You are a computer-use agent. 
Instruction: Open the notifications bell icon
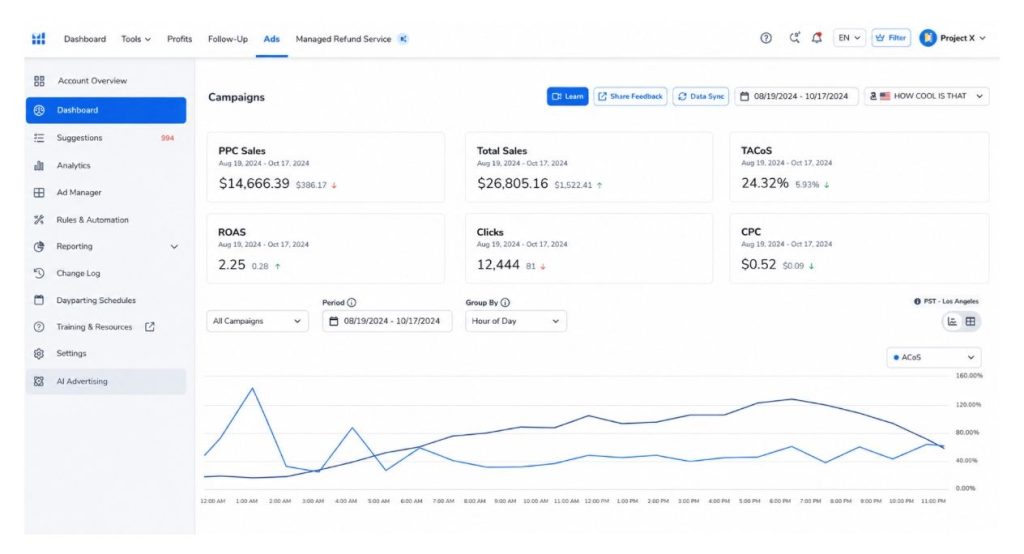[817, 38]
